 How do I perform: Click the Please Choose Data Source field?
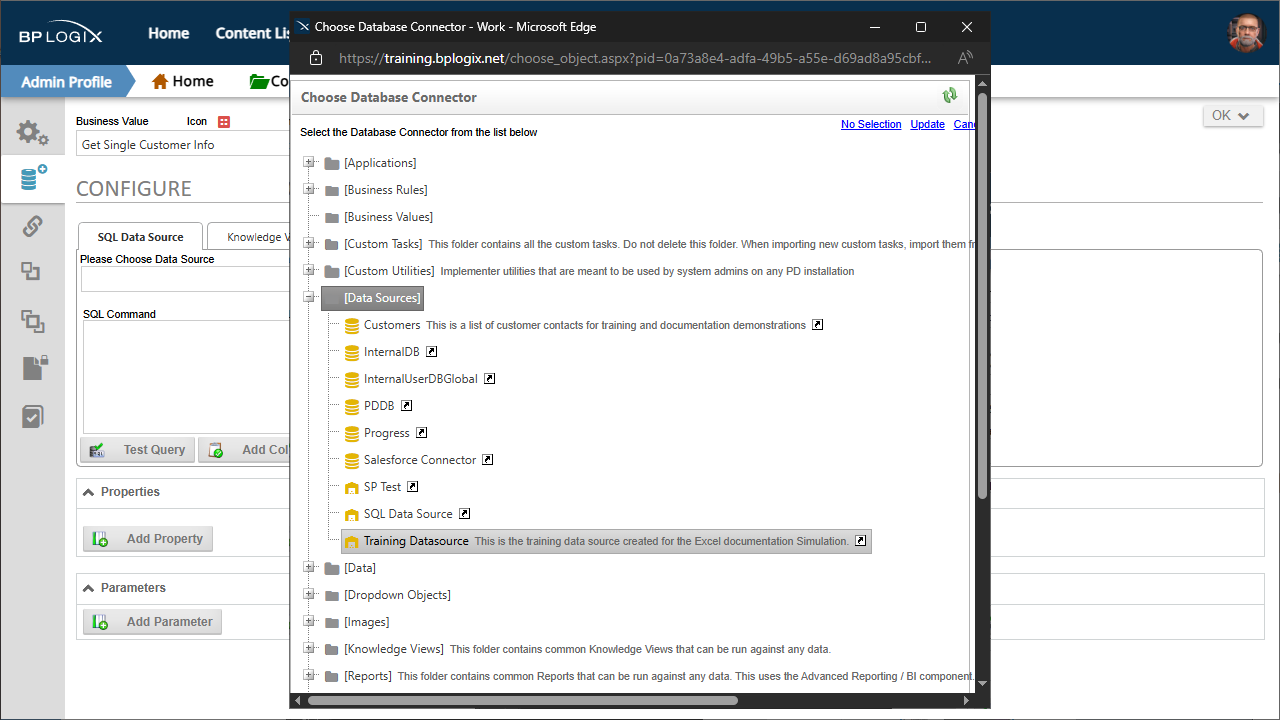tap(186, 279)
